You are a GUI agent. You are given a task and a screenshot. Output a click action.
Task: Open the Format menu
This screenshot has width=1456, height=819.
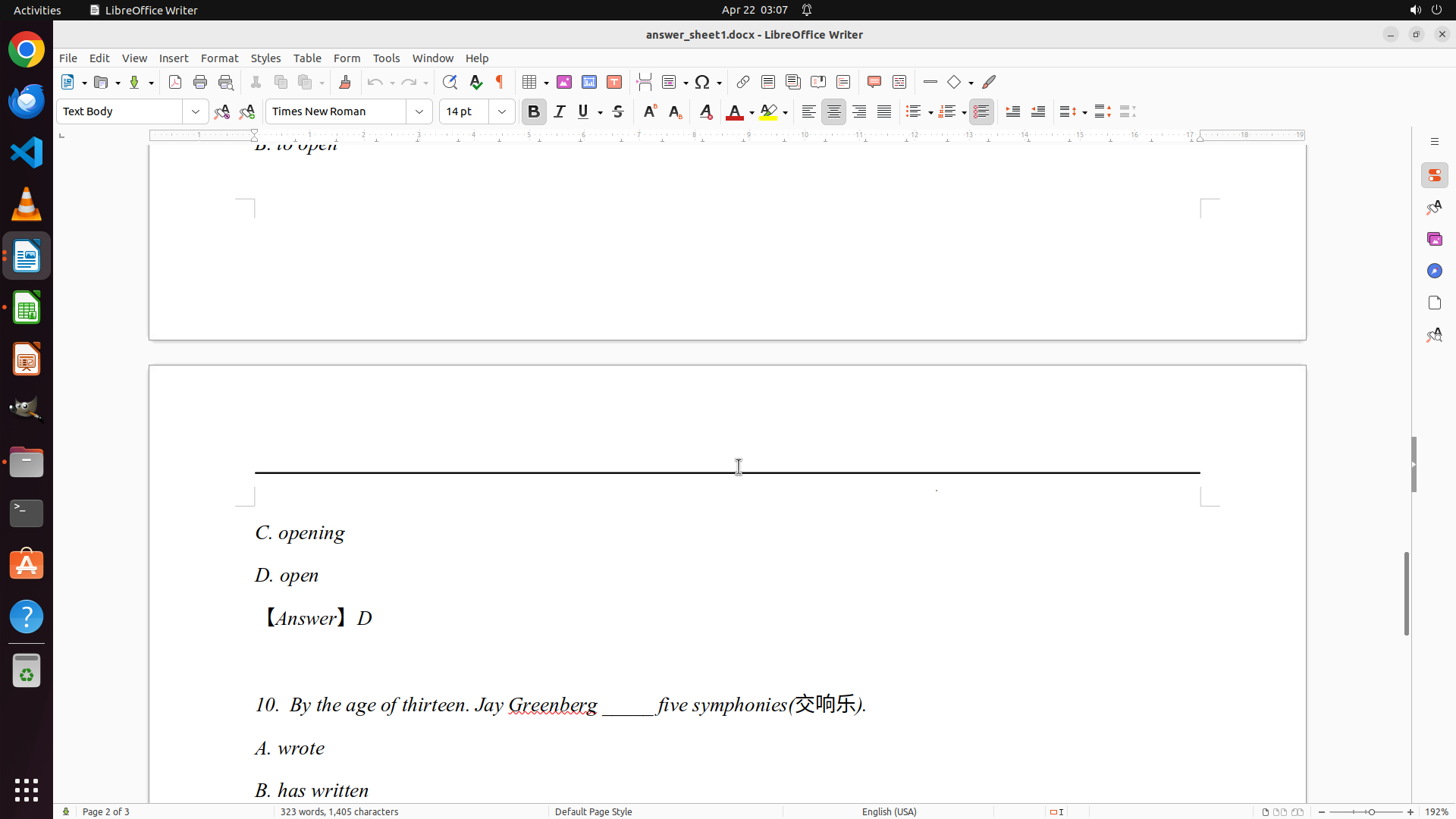[219, 58]
